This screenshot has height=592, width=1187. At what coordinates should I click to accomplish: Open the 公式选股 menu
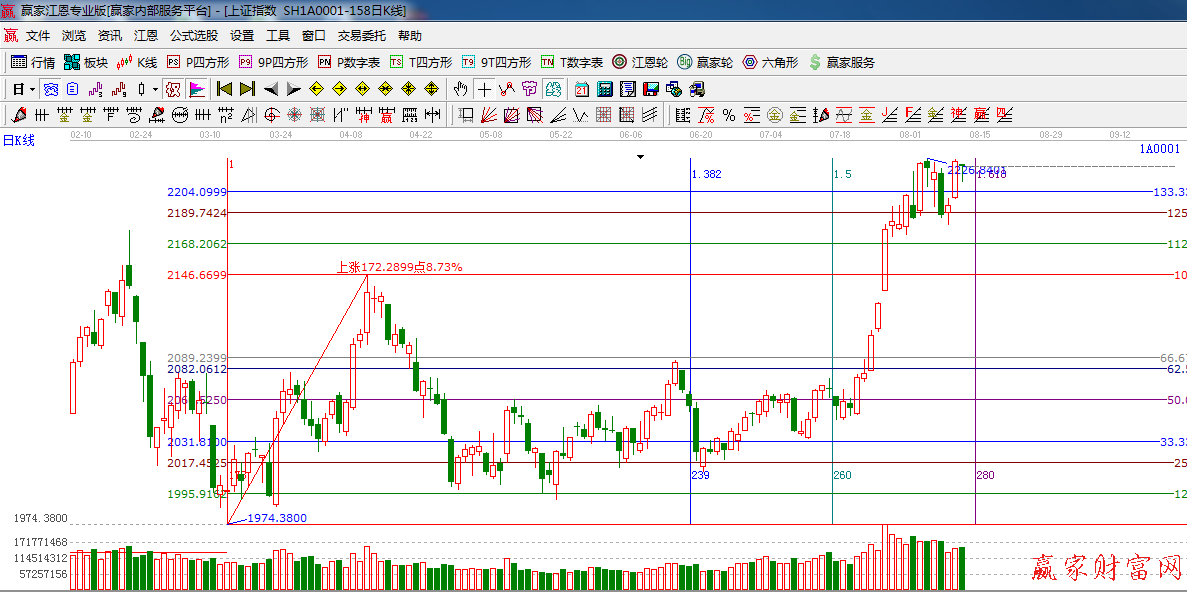193,35
